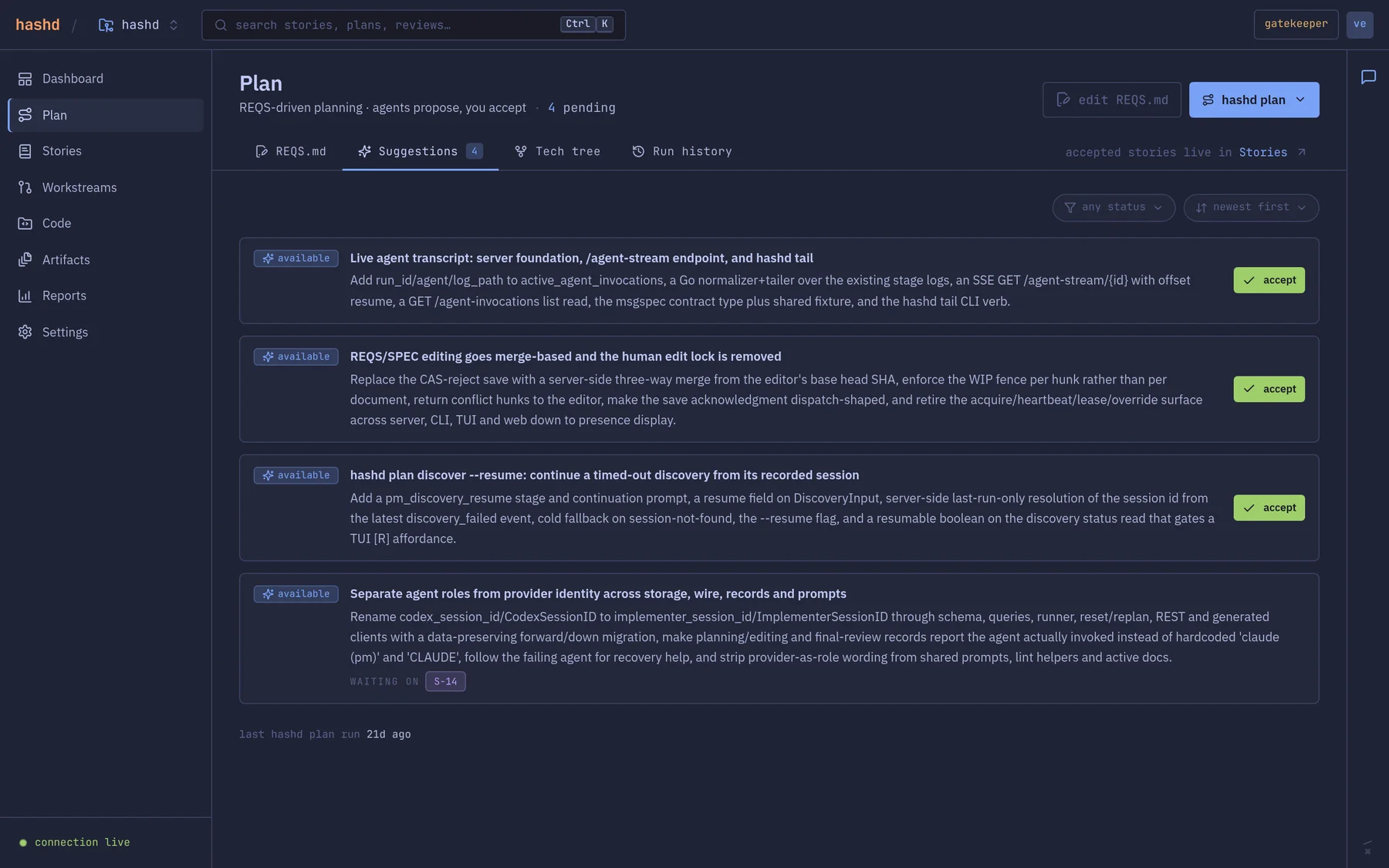Open the chat panel icon
Image resolution: width=1389 pixels, height=868 pixels.
click(x=1368, y=77)
